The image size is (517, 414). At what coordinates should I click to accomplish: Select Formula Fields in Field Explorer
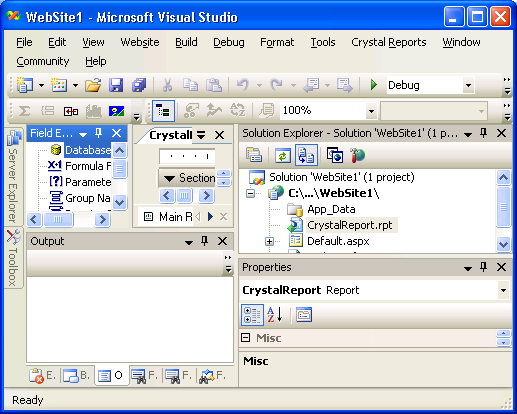(x=88, y=166)
